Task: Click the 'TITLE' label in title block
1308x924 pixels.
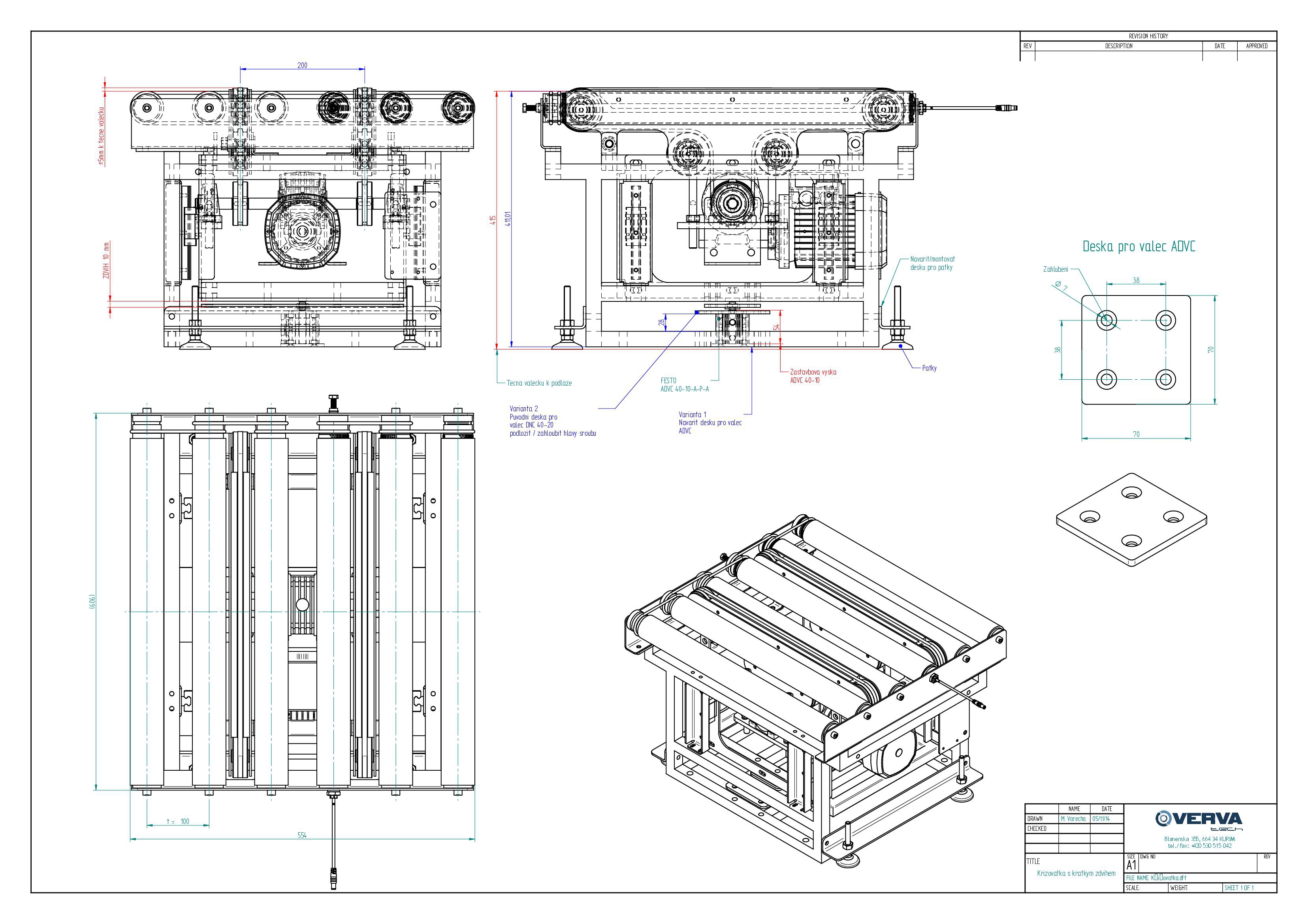Action: click(1033, 861)
